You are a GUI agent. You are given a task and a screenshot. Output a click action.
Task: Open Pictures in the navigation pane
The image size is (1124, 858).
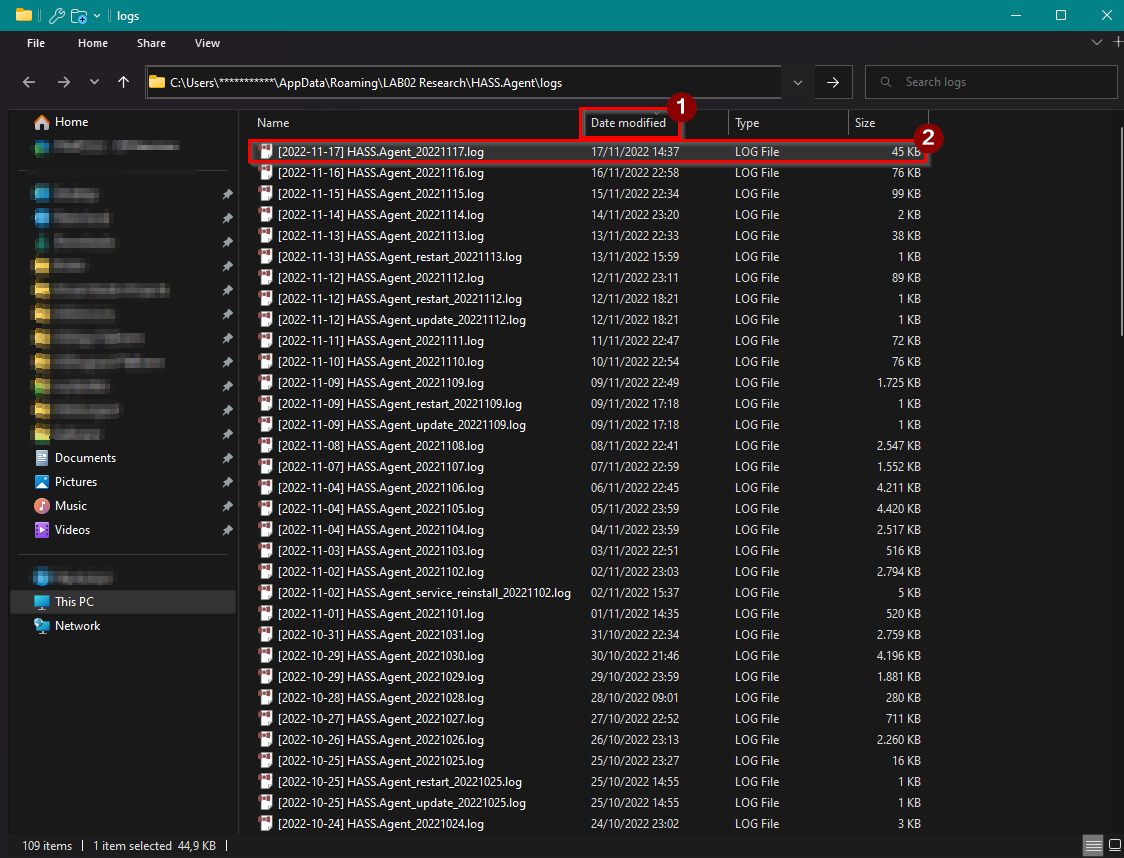[x=76, y=482]
